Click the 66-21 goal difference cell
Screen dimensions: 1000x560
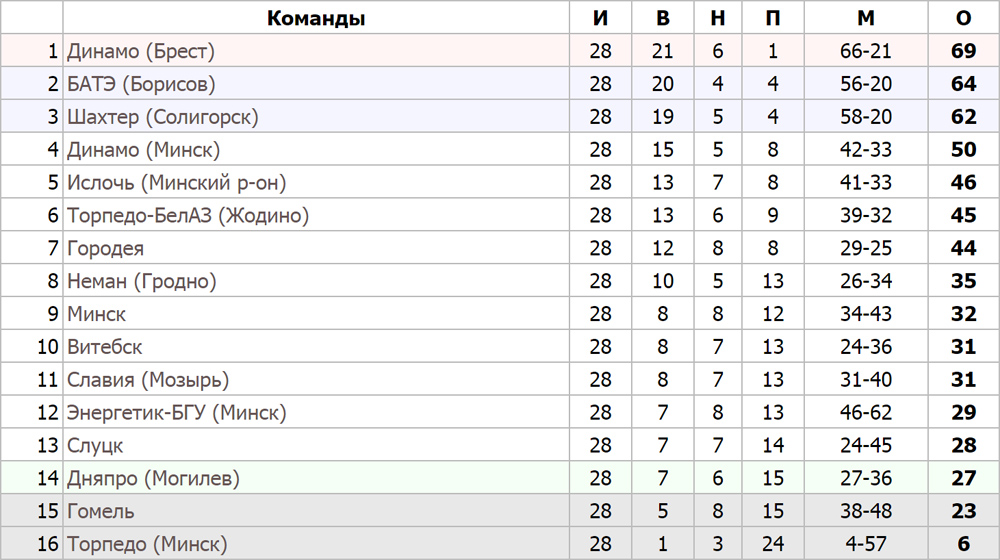pyautogui.click(x=866, y=51)
